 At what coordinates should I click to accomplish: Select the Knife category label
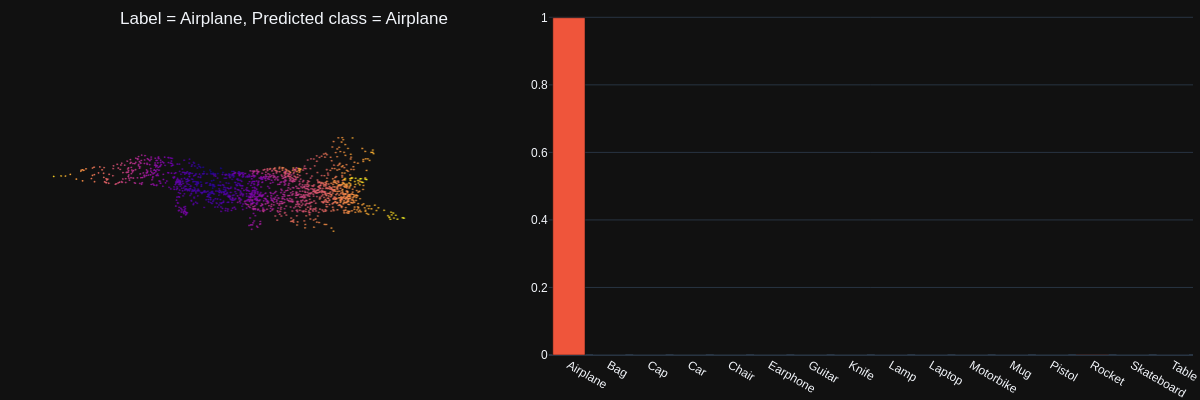click(x=862, y=371)
